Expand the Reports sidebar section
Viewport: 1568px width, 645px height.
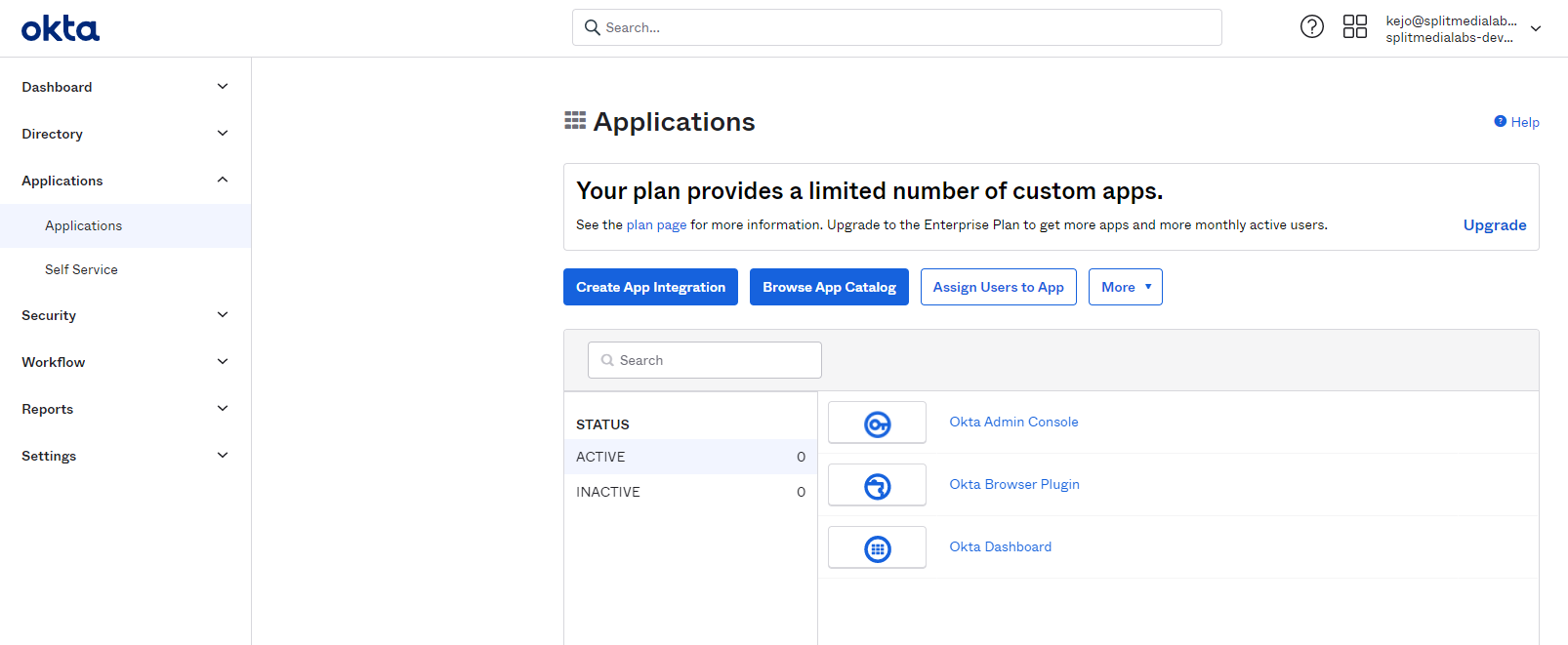[223, 409]
